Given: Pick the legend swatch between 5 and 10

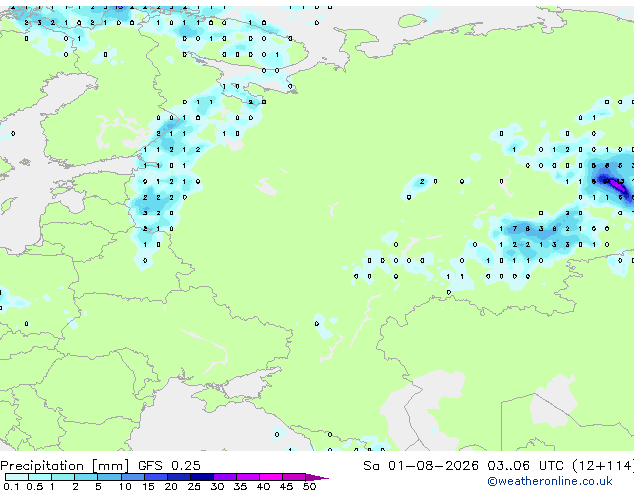Looking at the screenshot, I should [109, 477].
